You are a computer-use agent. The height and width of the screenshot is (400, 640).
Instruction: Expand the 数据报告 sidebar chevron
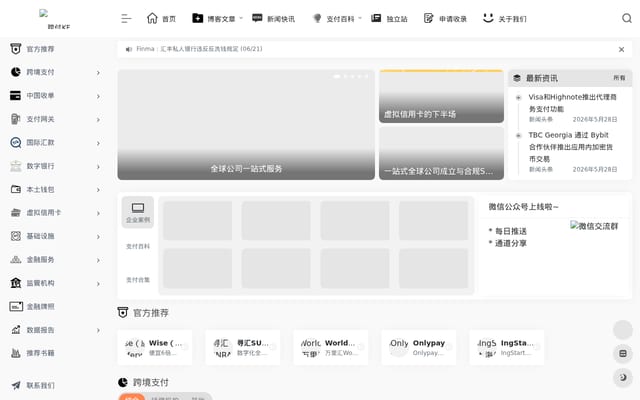tap(98, 330)
